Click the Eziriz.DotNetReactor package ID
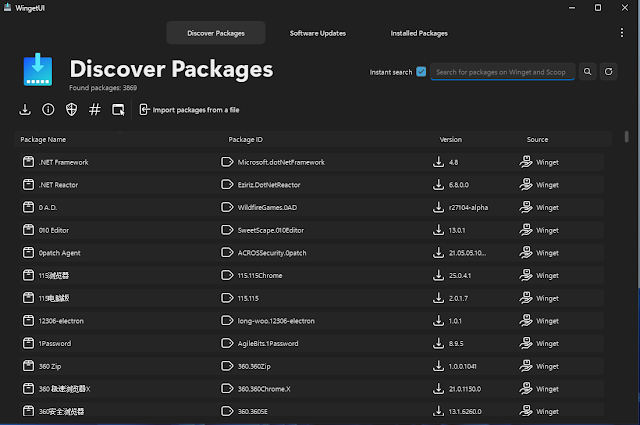This screenshot has height=425, width=640. pos(269,185)
